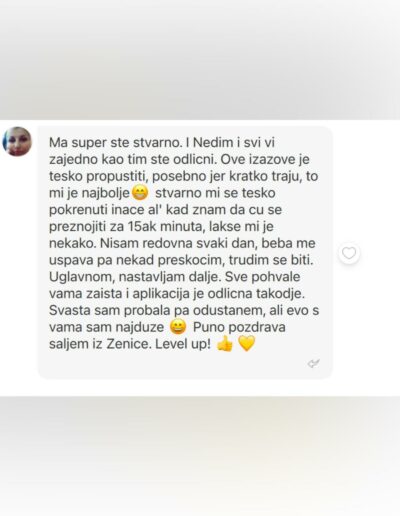Click the word "Zenice" in the message
This screenshot has width=400, height=516.
click(x=128, y=344)
